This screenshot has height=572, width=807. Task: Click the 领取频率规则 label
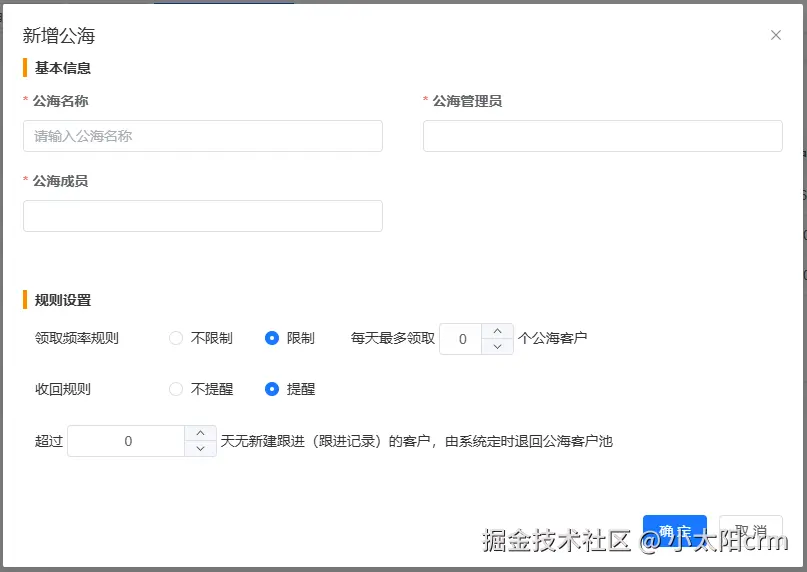(x=77, y=338)
